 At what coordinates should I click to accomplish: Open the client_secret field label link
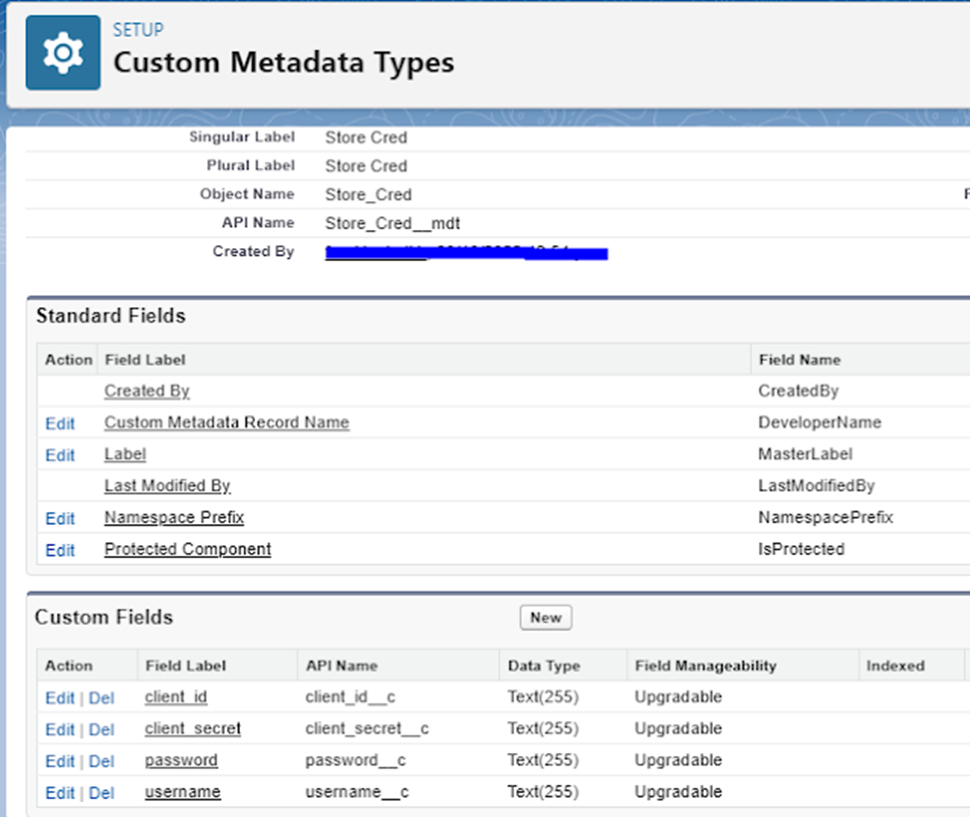193,729
